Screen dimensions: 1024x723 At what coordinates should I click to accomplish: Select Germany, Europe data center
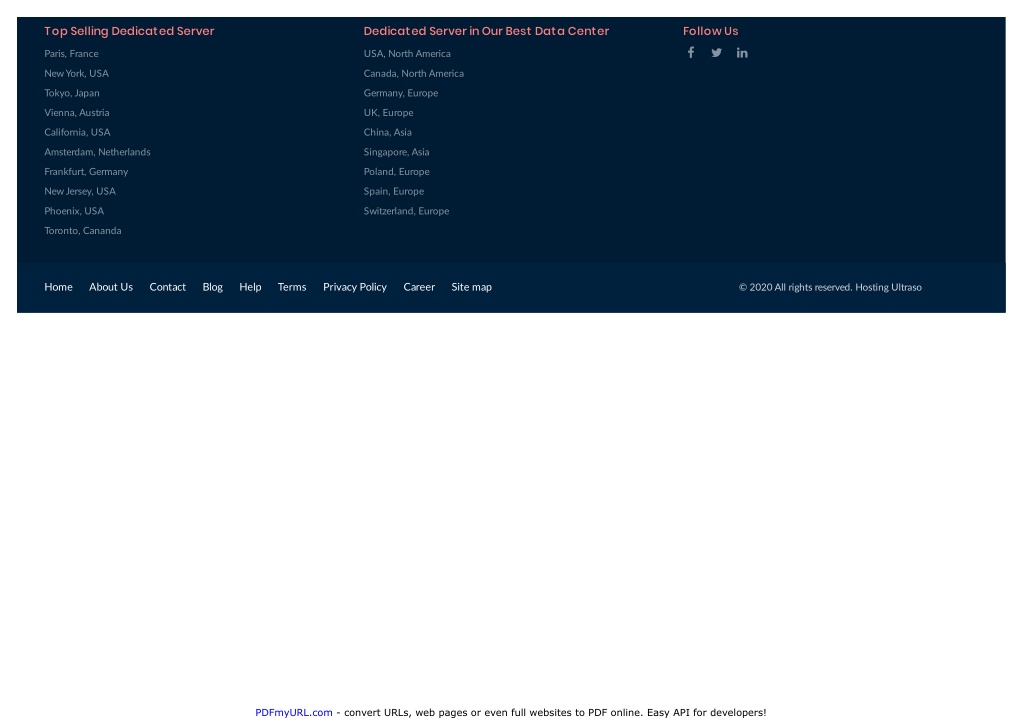401,93
